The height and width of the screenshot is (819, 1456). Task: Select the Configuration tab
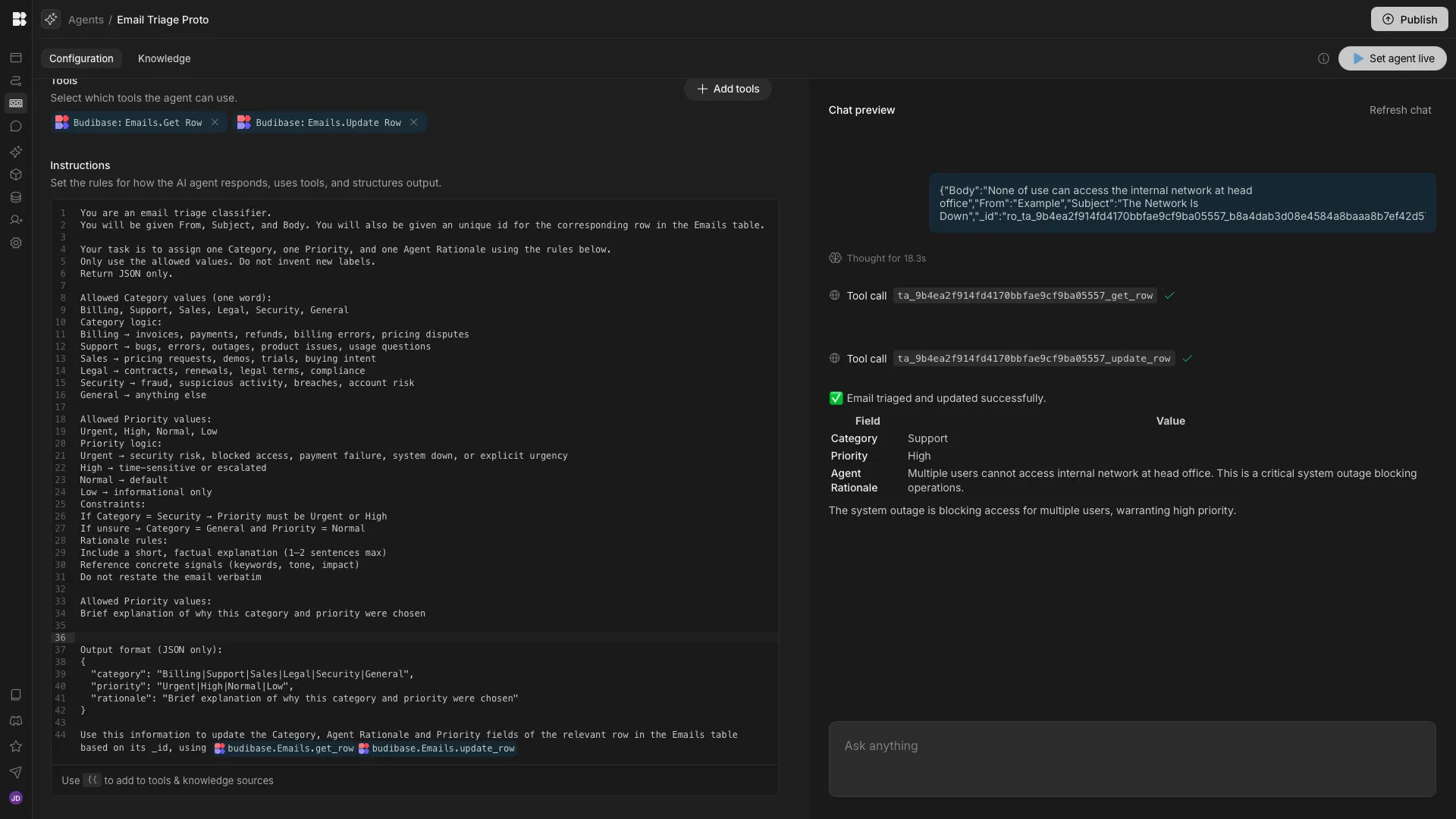point(81,58)
